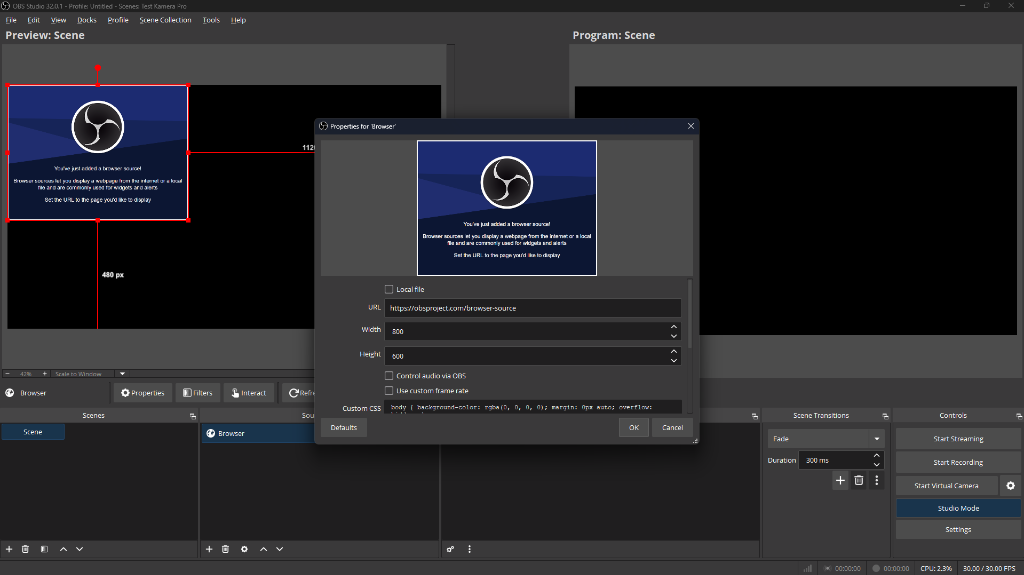Open audio mixer three-dot menu
Image resolution: width=1024 pixels, height=575 pixels.
tap(470, 550)
